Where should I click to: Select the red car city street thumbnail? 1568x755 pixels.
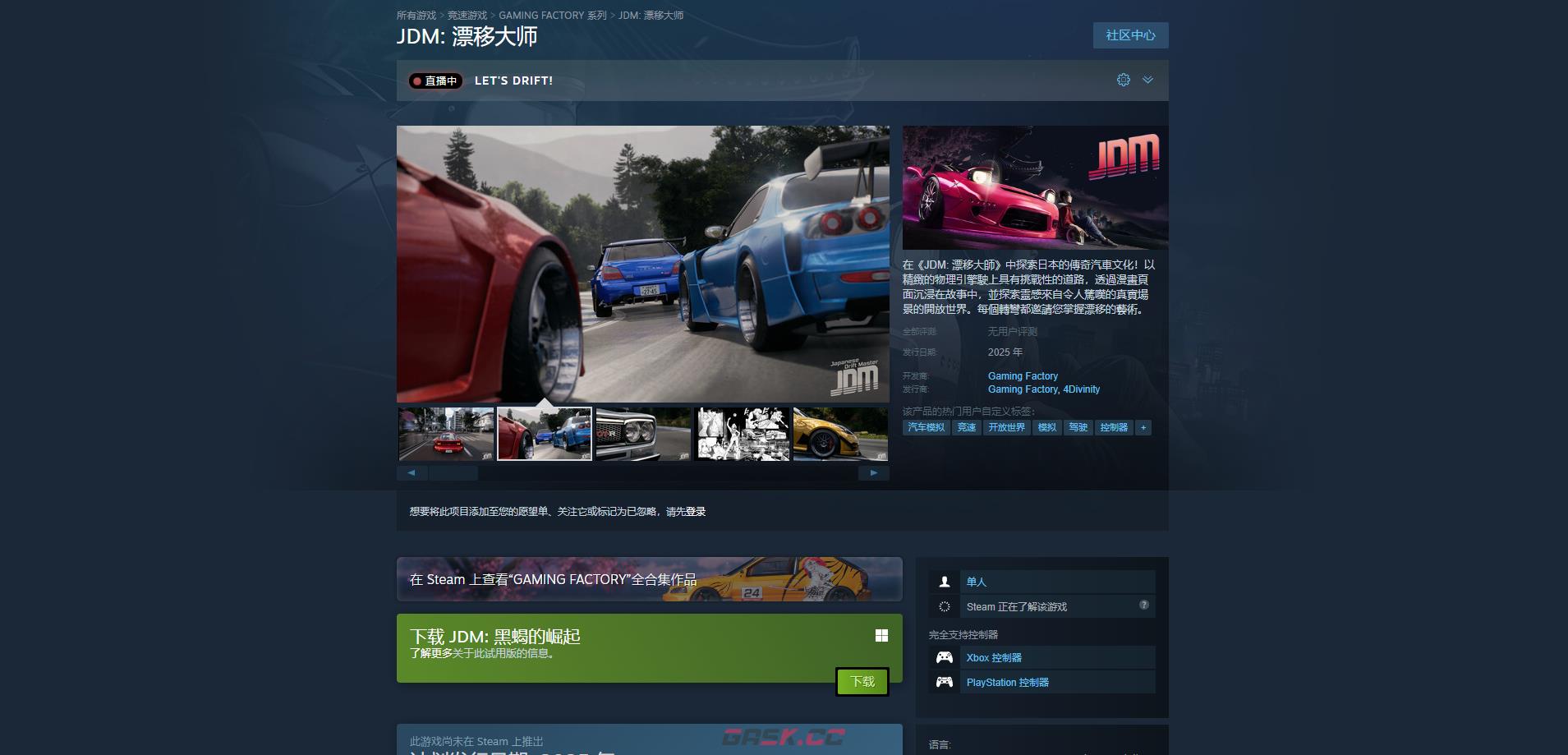click(446, 434)
